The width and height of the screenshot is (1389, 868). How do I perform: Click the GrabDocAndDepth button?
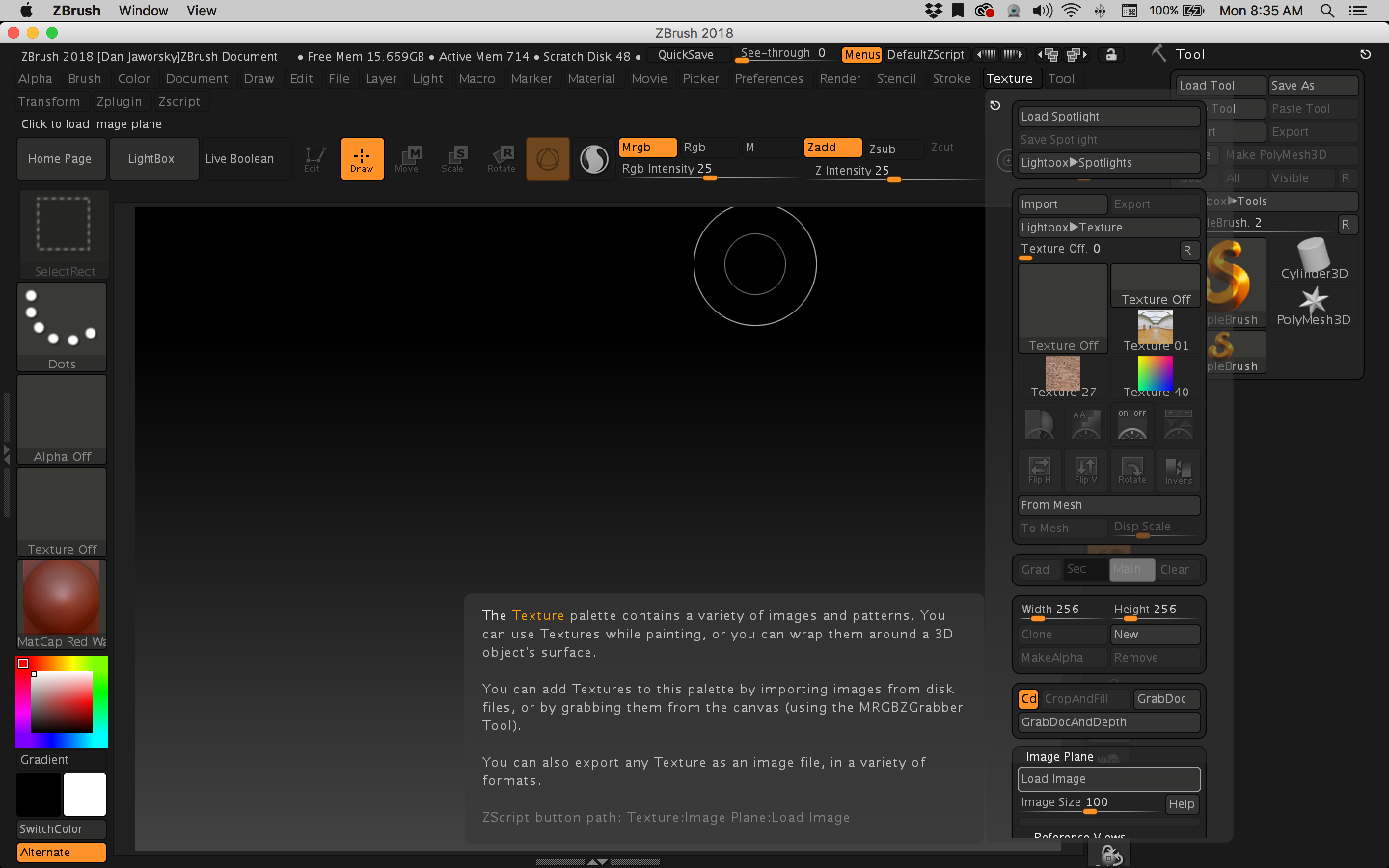coord(1109,722)
